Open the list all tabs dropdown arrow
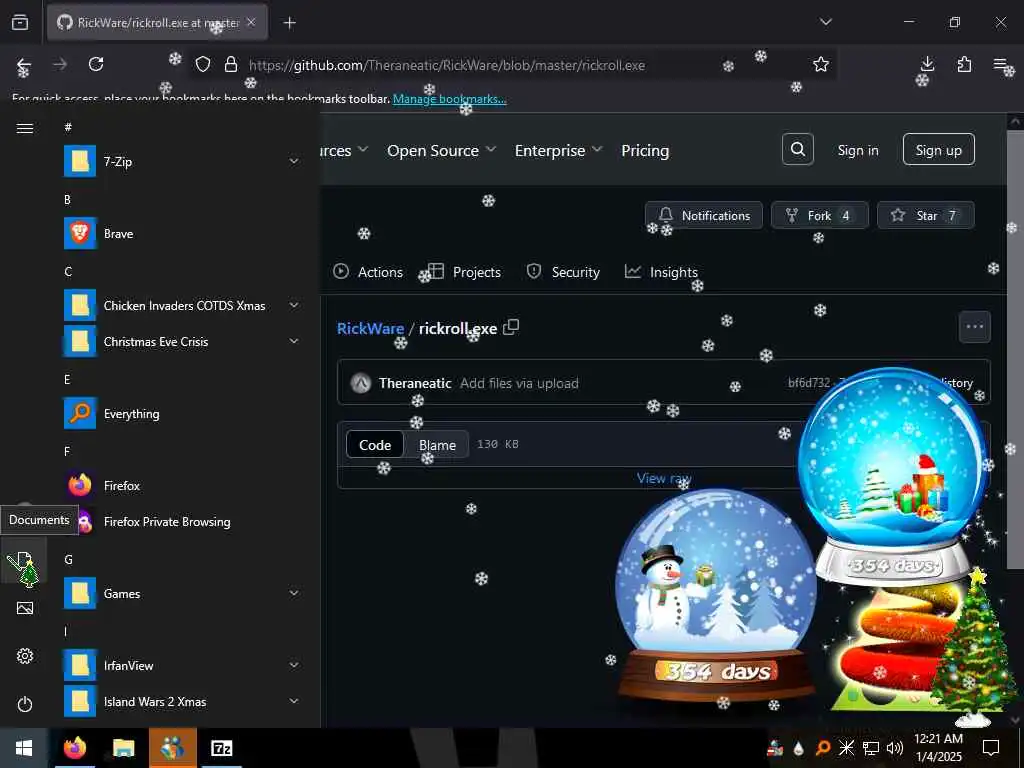This screenshot has width=1024, height=768. [825, 22]
